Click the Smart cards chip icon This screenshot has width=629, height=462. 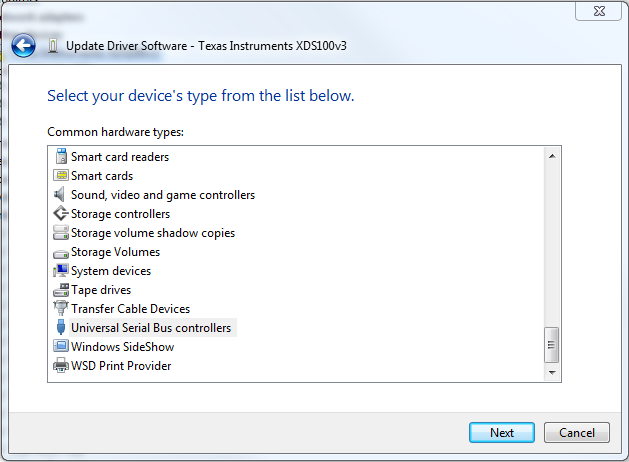pos(61,175)
